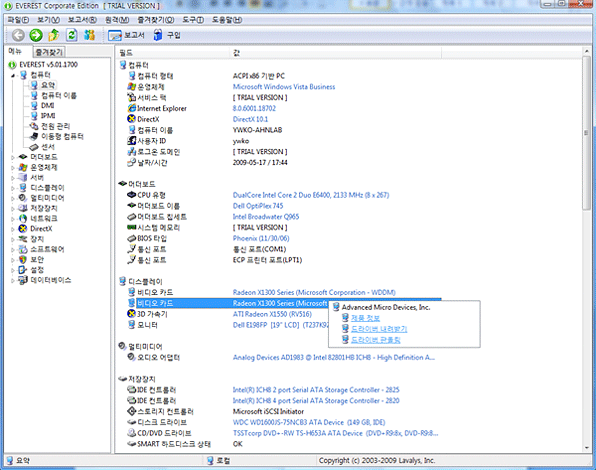
Task: Click the 값 column header
Action: coord(336,53)
